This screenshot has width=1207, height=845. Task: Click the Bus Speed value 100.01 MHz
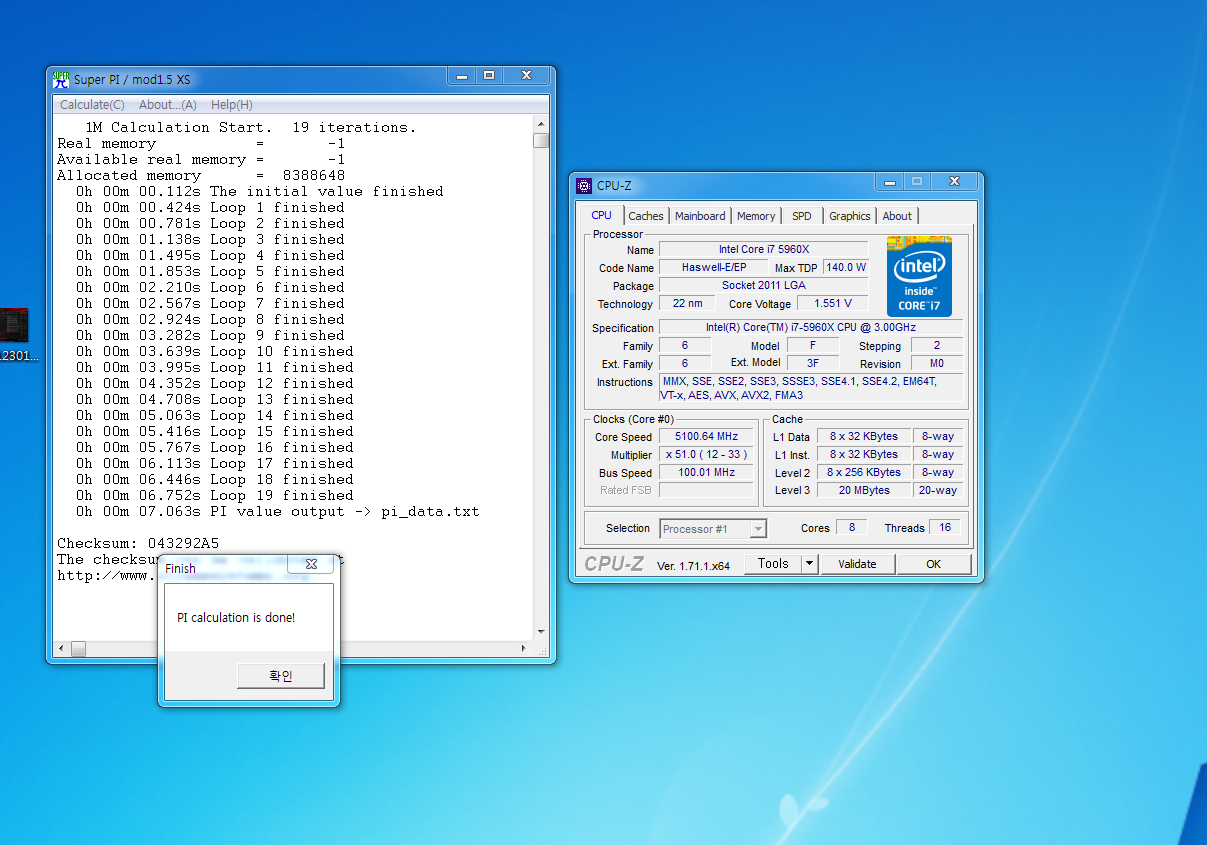coord(707,473)
